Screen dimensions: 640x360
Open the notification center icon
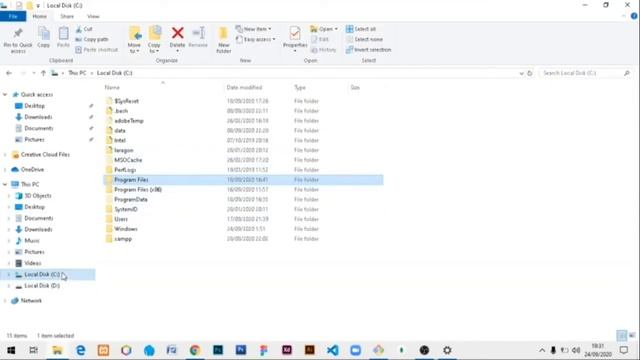(x=624, y=350)
